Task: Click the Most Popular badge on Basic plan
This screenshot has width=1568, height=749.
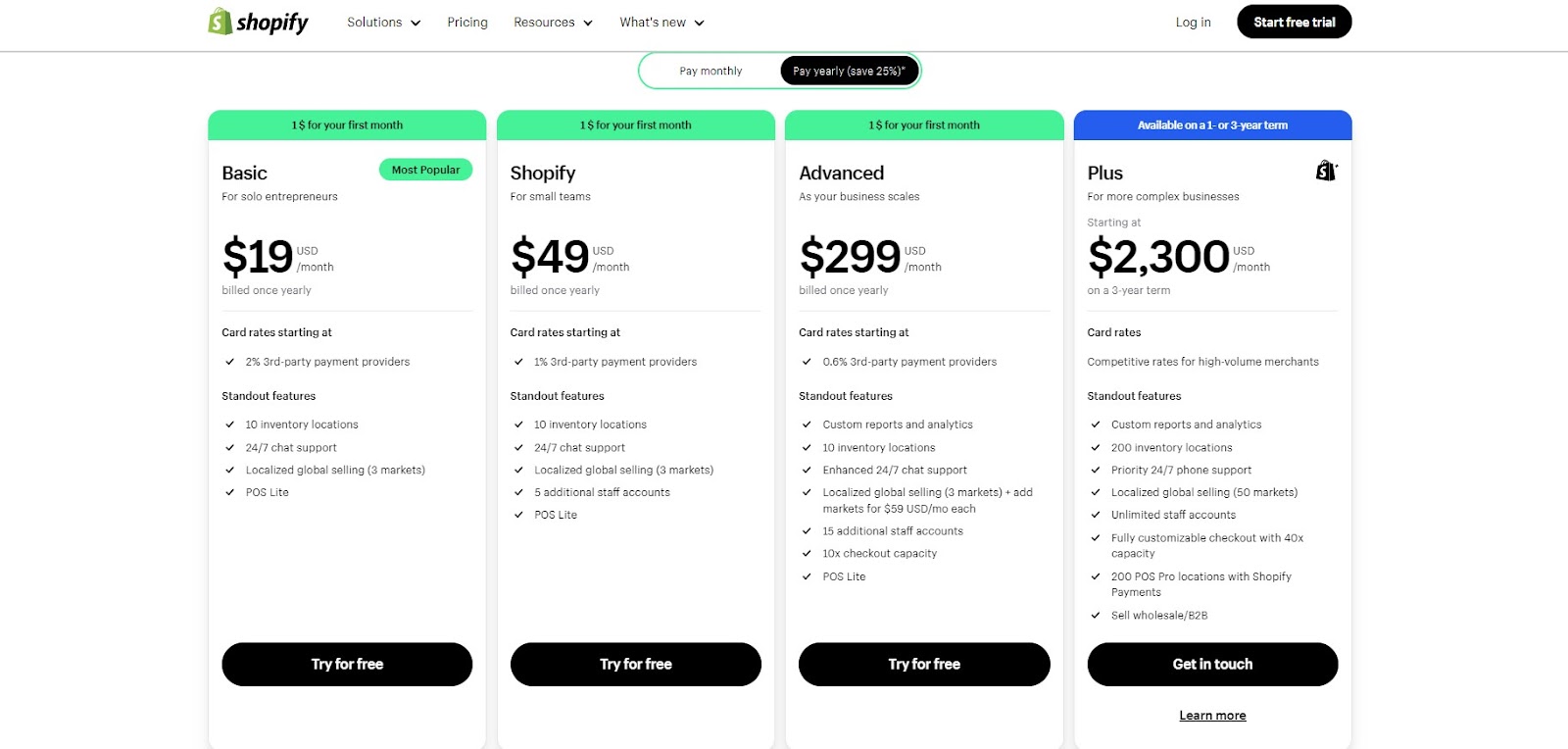Action: (425, 170)
